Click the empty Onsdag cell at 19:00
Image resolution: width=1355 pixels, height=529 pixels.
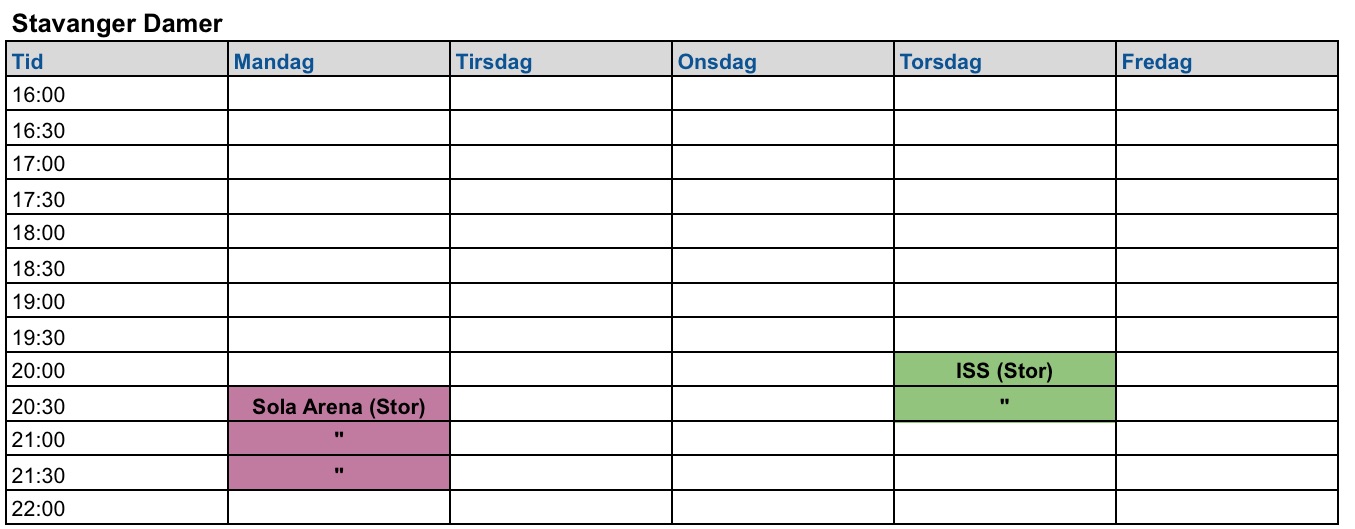click(x=782, y=302)
